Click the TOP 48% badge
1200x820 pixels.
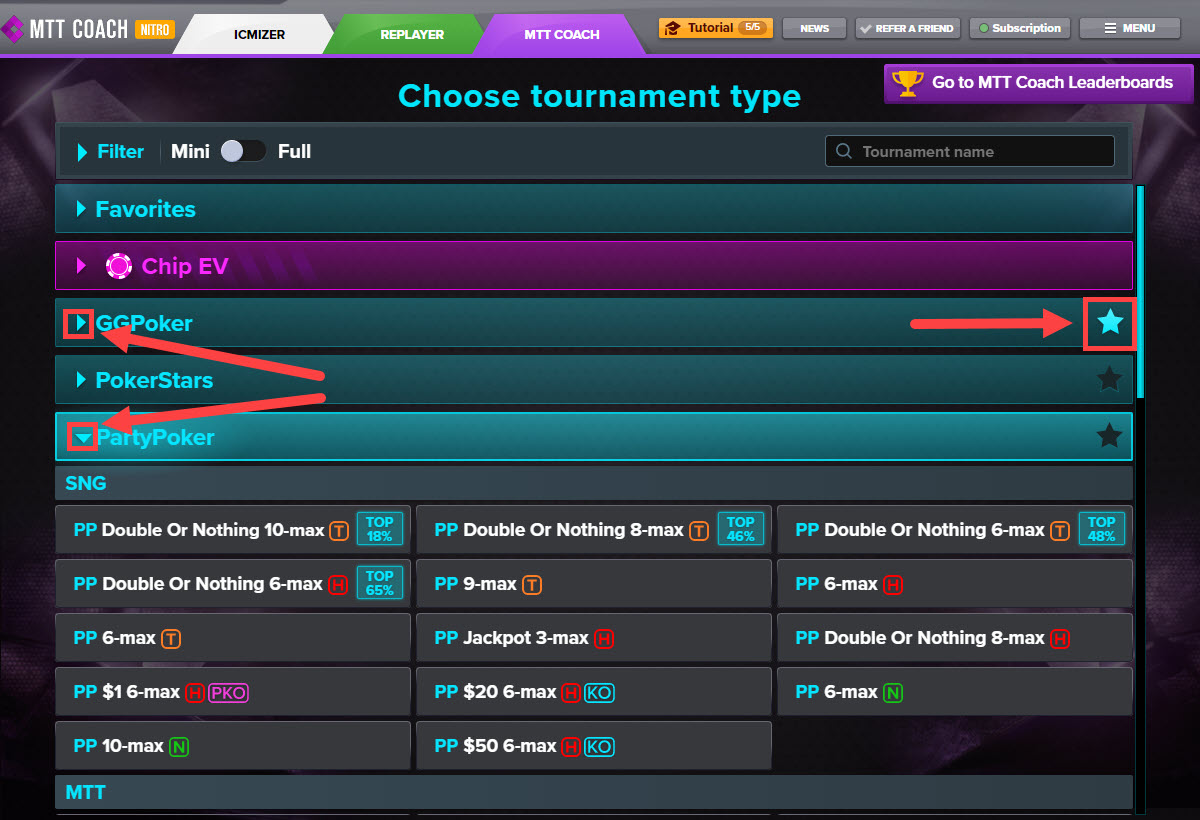point(1102,529)
